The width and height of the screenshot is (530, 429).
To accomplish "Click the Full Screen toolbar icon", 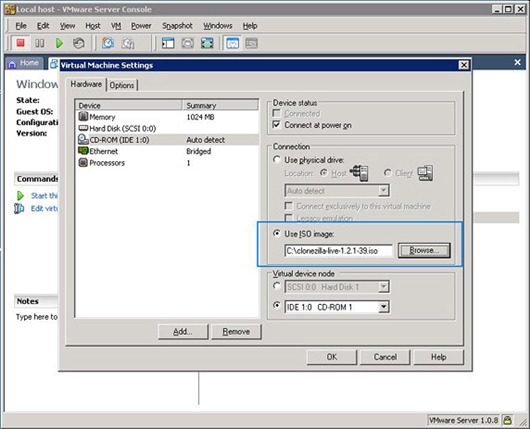I will (x=207, y=43).
